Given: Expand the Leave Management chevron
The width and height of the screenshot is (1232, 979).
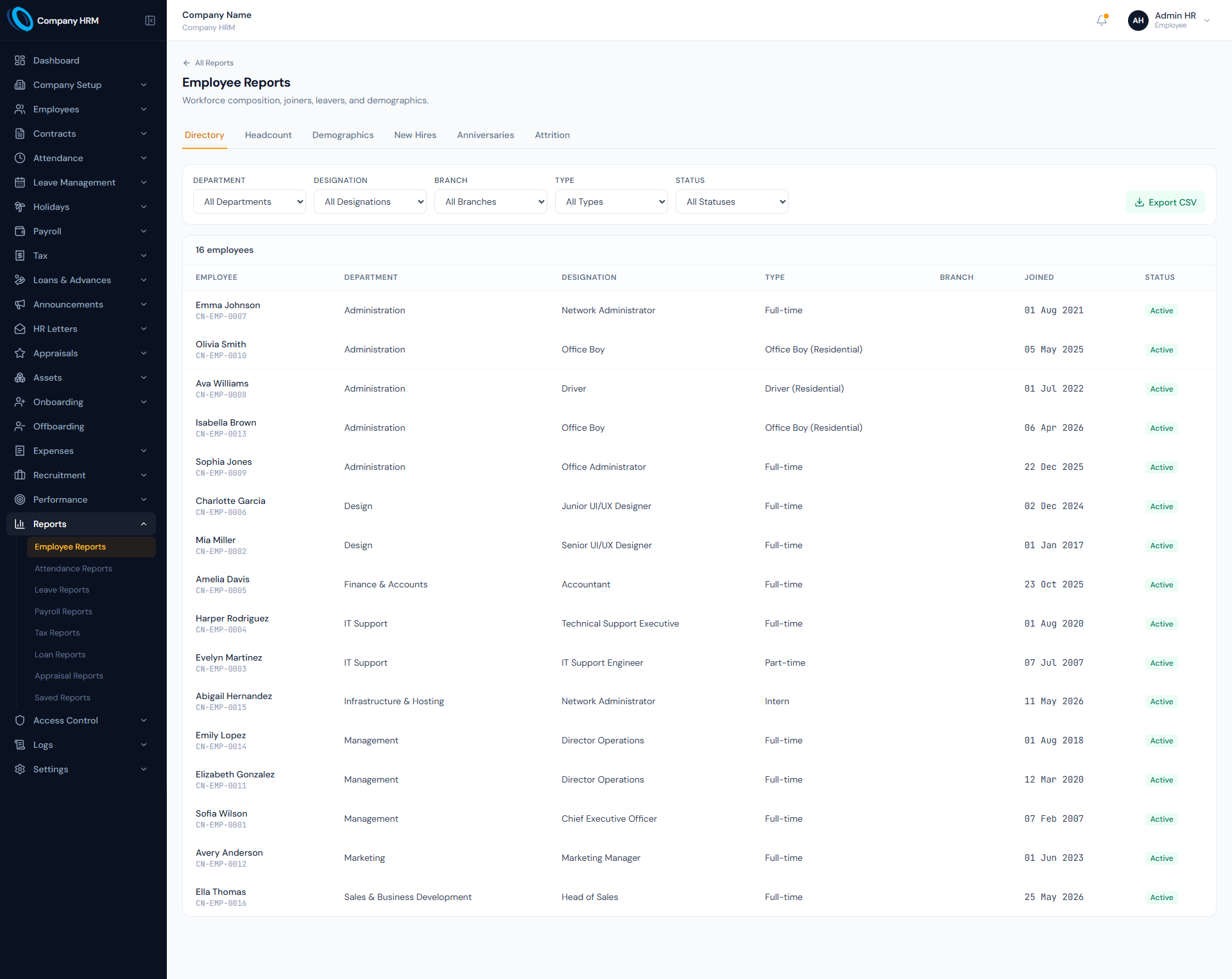Looking at the screenshot, I should point(144,182).
